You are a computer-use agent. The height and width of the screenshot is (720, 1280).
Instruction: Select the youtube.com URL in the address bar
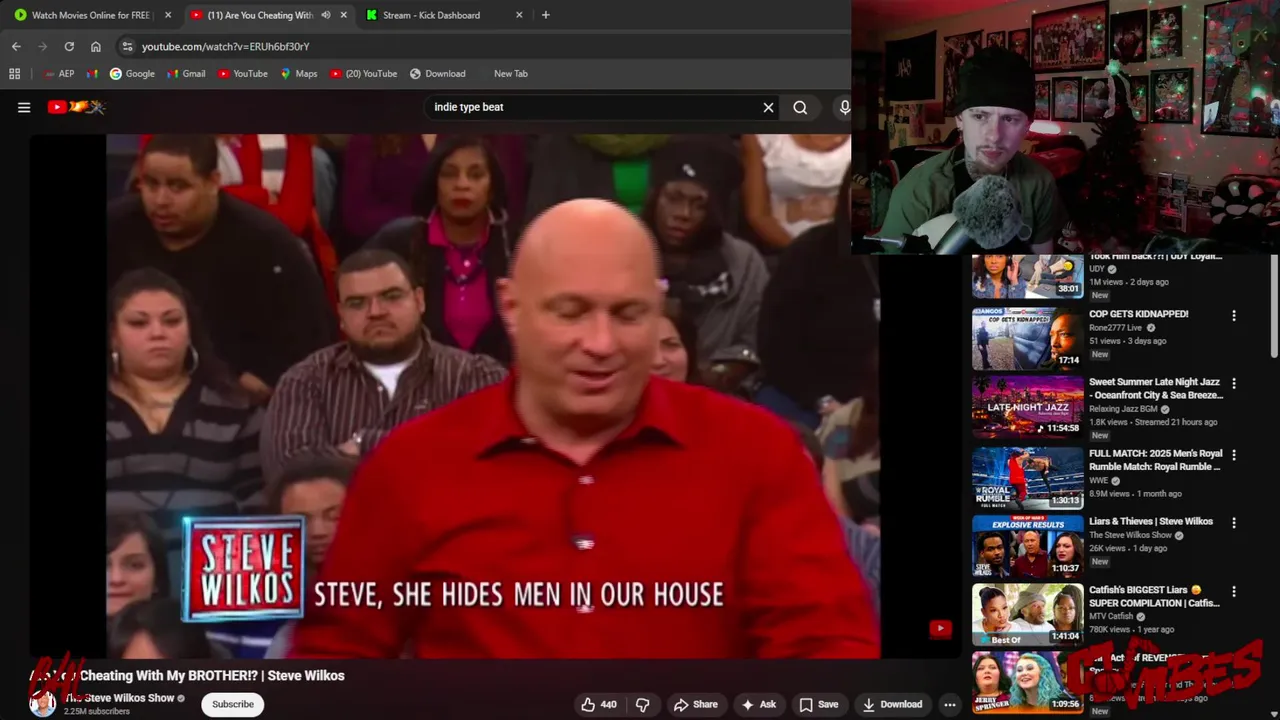click(x=225, y=46)
